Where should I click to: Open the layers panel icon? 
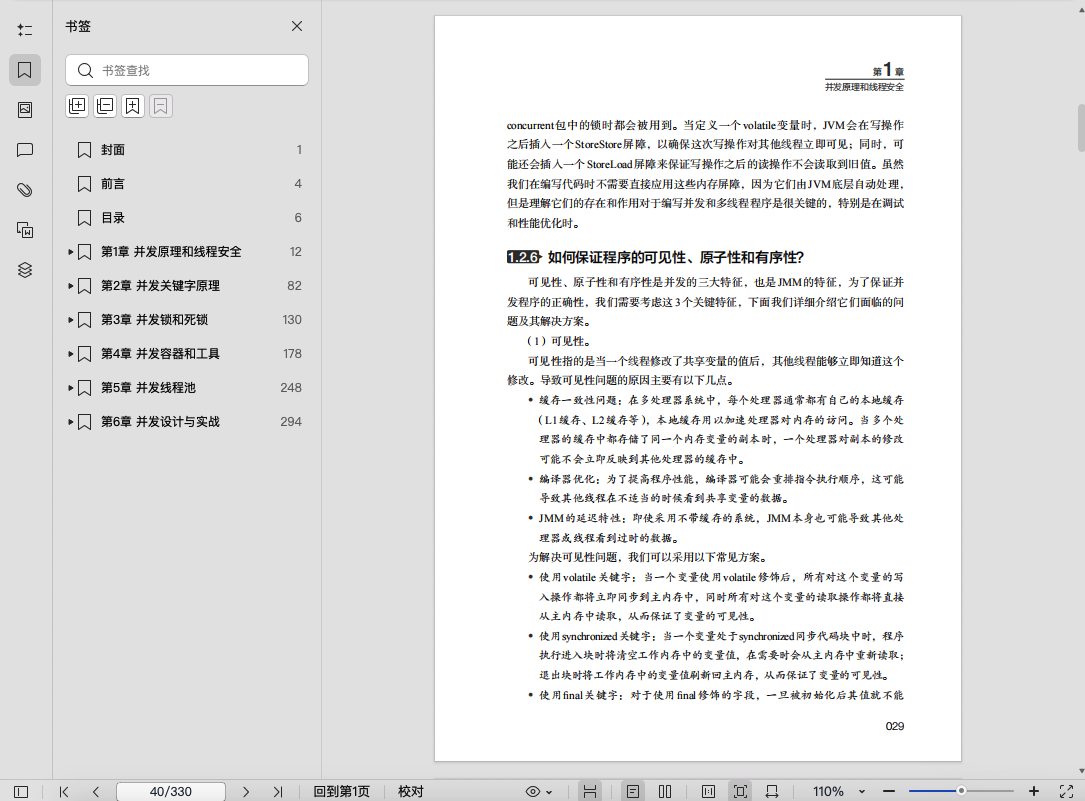pos(25,270)
